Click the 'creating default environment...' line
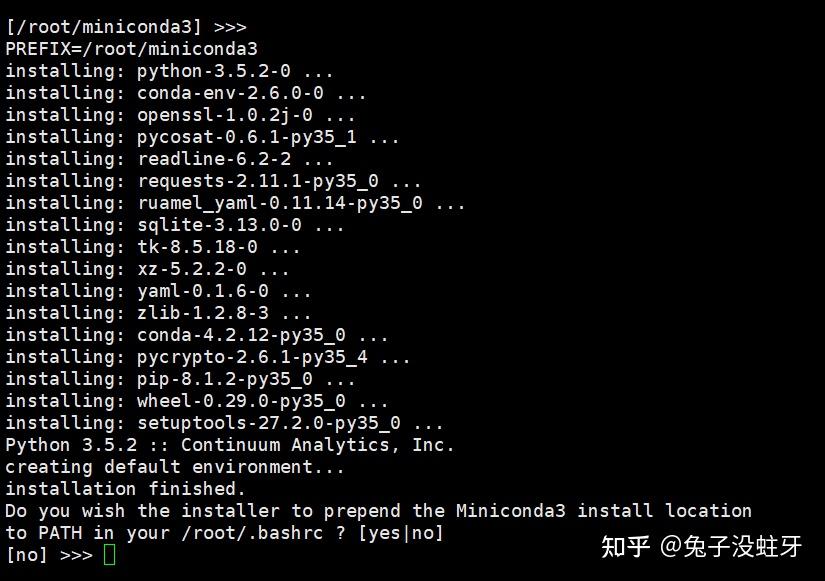825x581 pixels. pyautogui.click(x=175, y=467)
